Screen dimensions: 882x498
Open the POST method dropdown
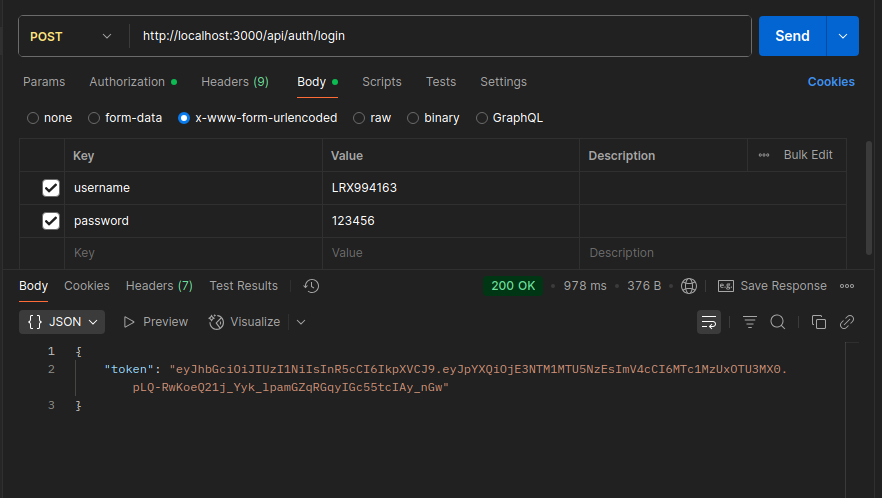pyautogui.click(x=72, y=36)
